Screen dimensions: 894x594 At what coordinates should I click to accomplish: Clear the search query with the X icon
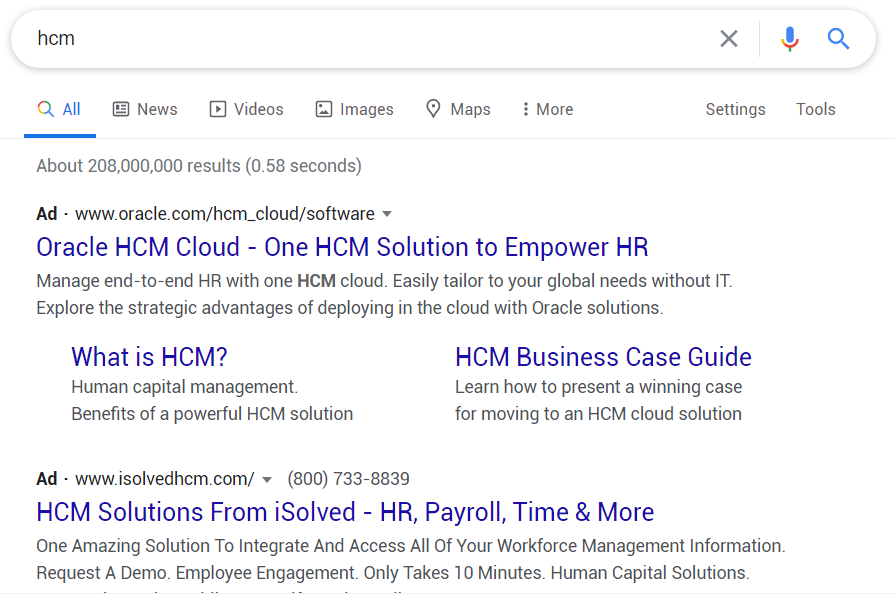click(x=729, y=39)
